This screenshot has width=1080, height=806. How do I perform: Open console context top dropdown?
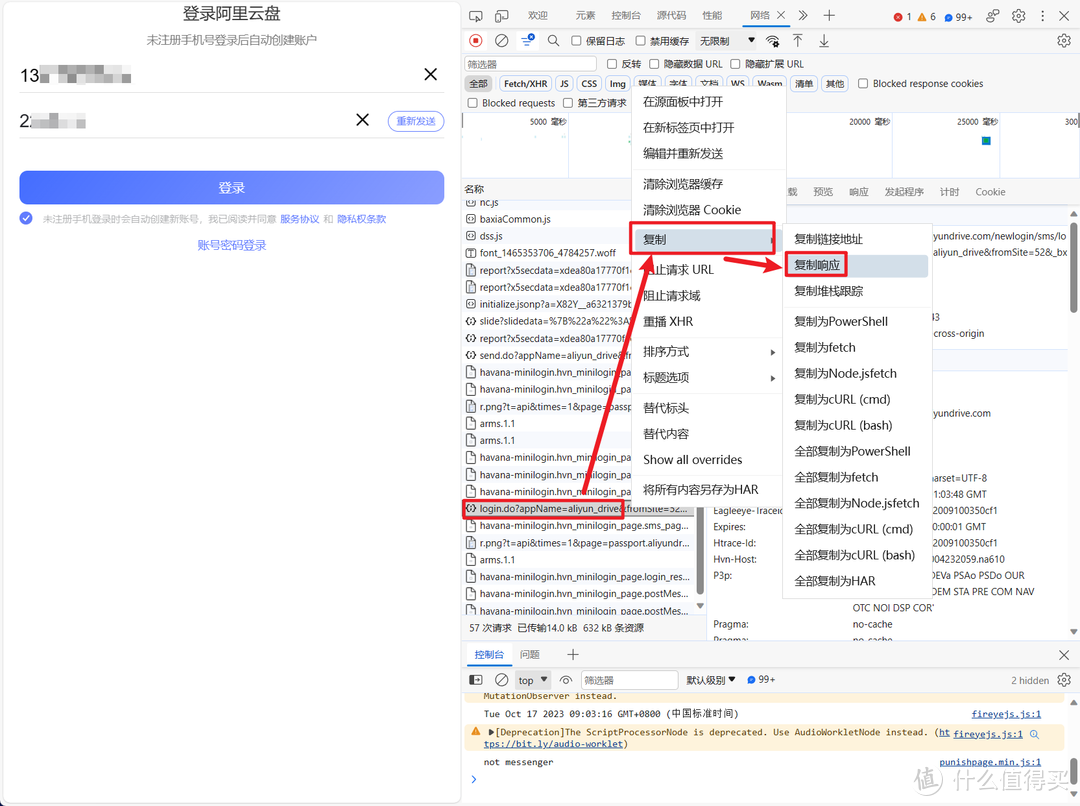tap(533, 680)
